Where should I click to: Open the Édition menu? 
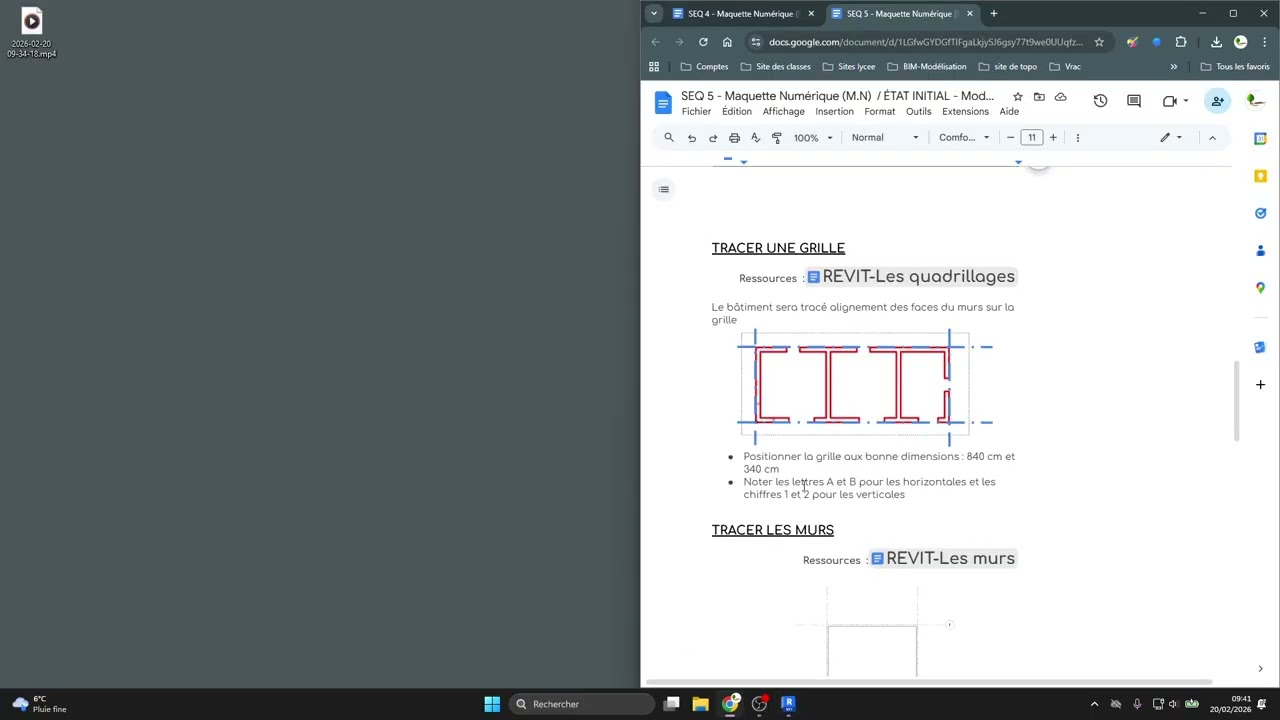click(737, 112)
